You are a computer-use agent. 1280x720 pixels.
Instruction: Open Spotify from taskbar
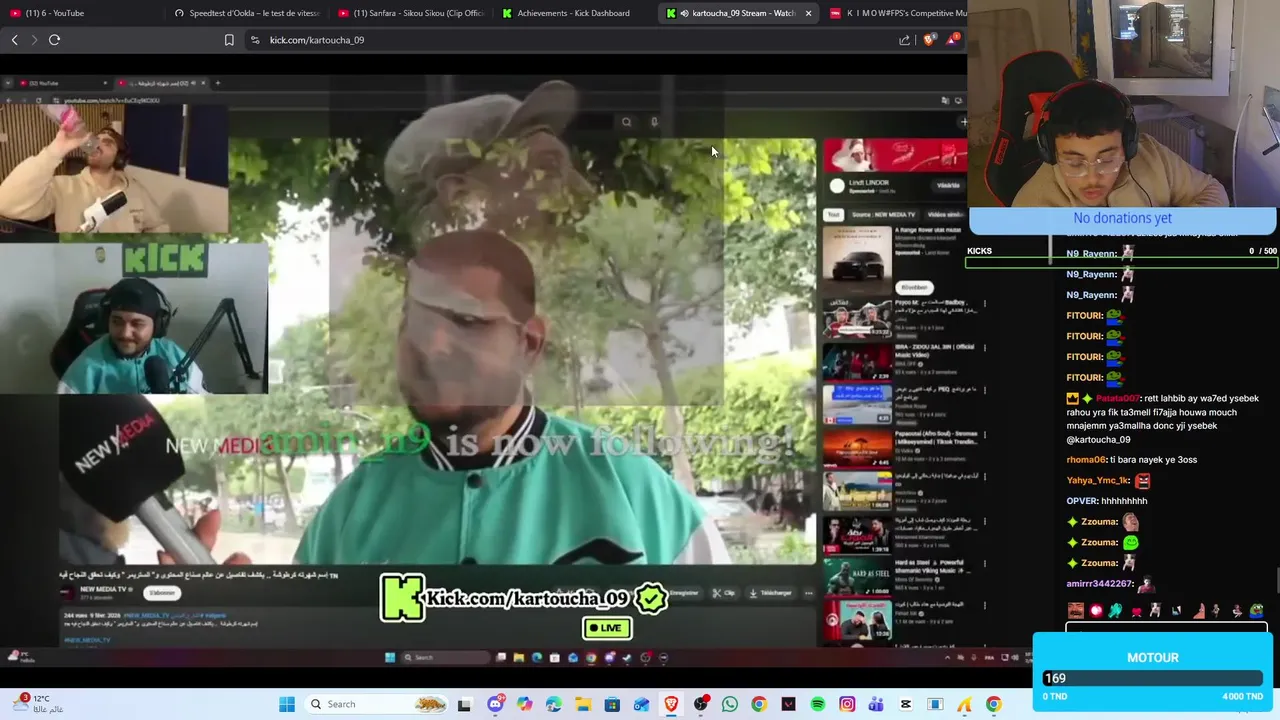[x=818, y=704]
